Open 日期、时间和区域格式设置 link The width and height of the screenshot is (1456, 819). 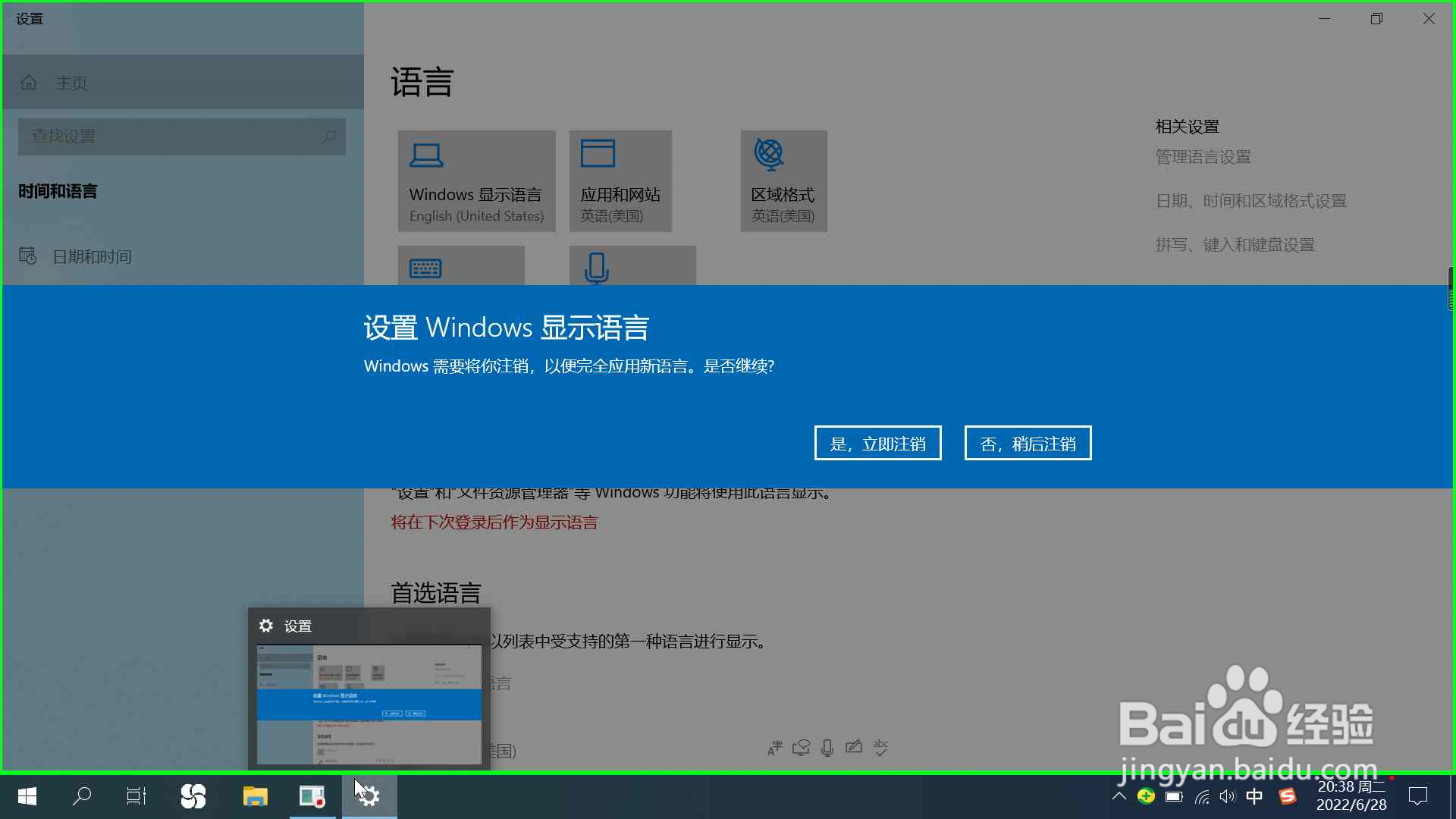pos(1250,201)
